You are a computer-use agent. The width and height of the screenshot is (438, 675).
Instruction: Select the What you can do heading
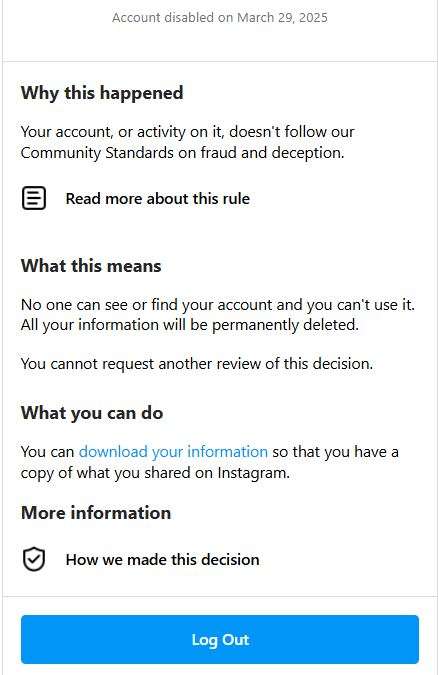click(92, 413)
